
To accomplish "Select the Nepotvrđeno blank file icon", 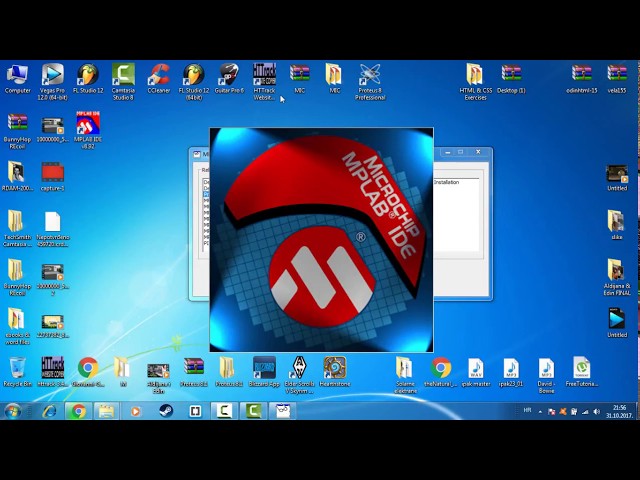I will point(53,229).
